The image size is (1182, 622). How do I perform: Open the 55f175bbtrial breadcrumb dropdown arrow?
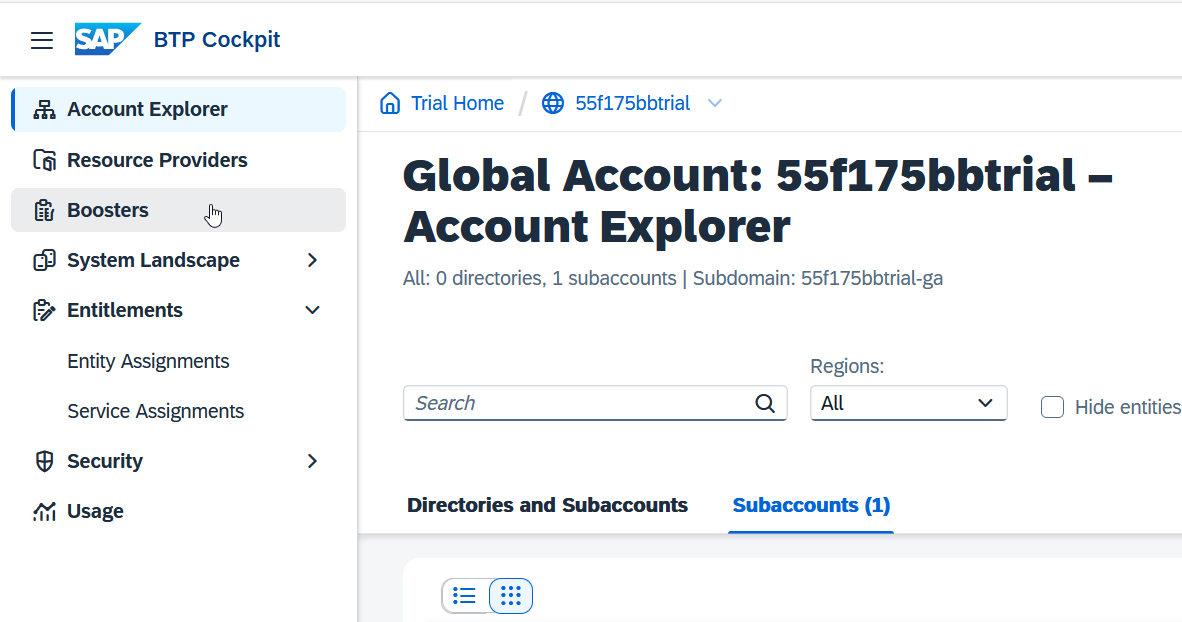[x=715, y=103]
